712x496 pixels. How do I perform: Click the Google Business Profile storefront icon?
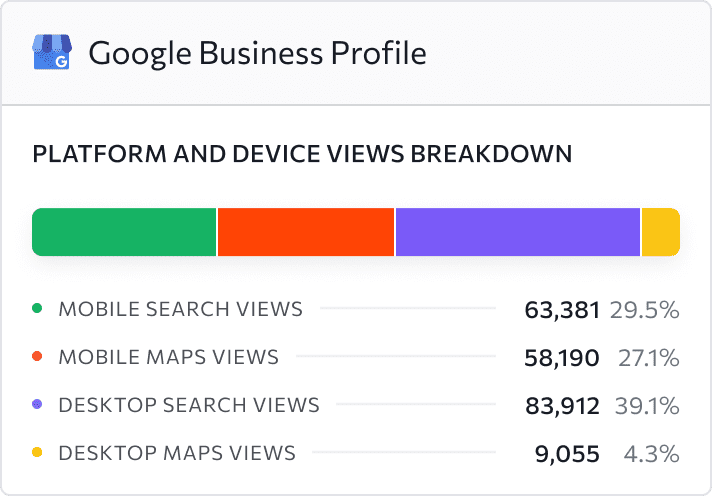pos(52,52)
